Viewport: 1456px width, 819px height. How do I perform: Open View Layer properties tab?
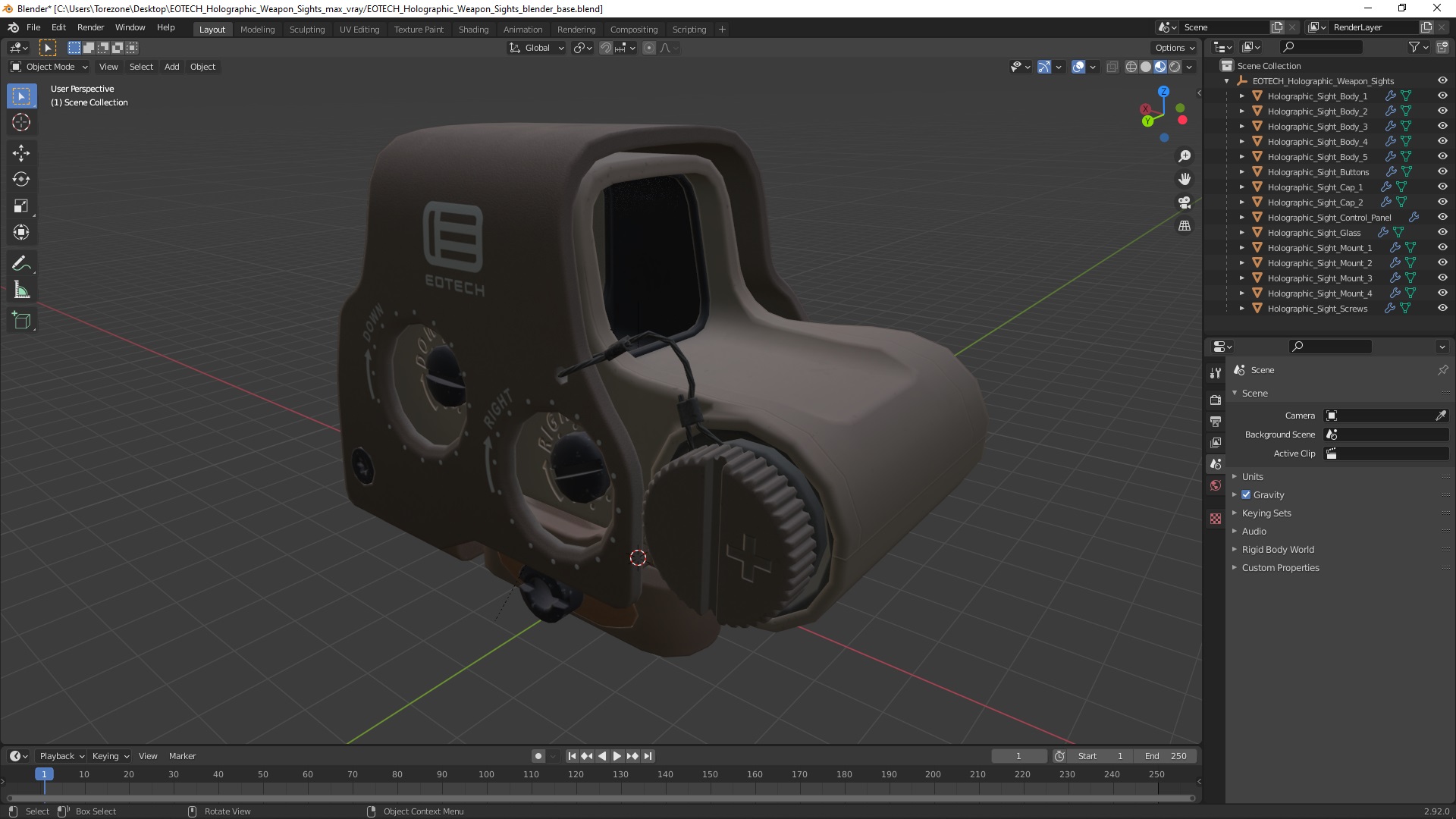coord(1216,442)
